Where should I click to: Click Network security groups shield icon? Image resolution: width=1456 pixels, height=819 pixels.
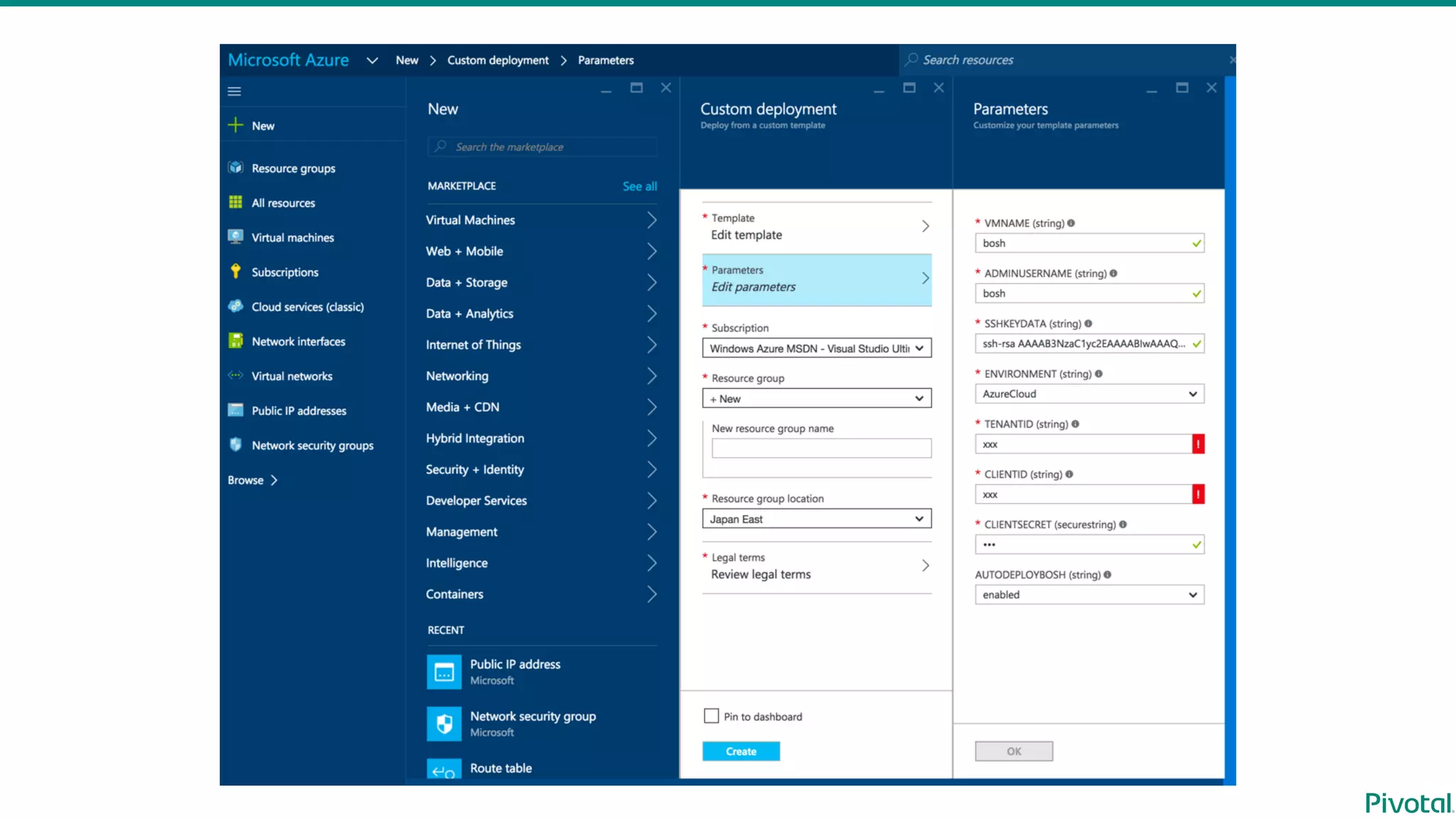click(x=235, y=445)
